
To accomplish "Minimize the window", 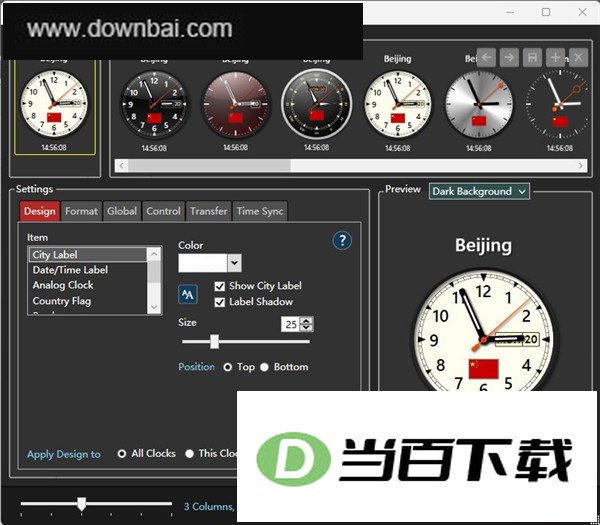I will tap(510, 12).
